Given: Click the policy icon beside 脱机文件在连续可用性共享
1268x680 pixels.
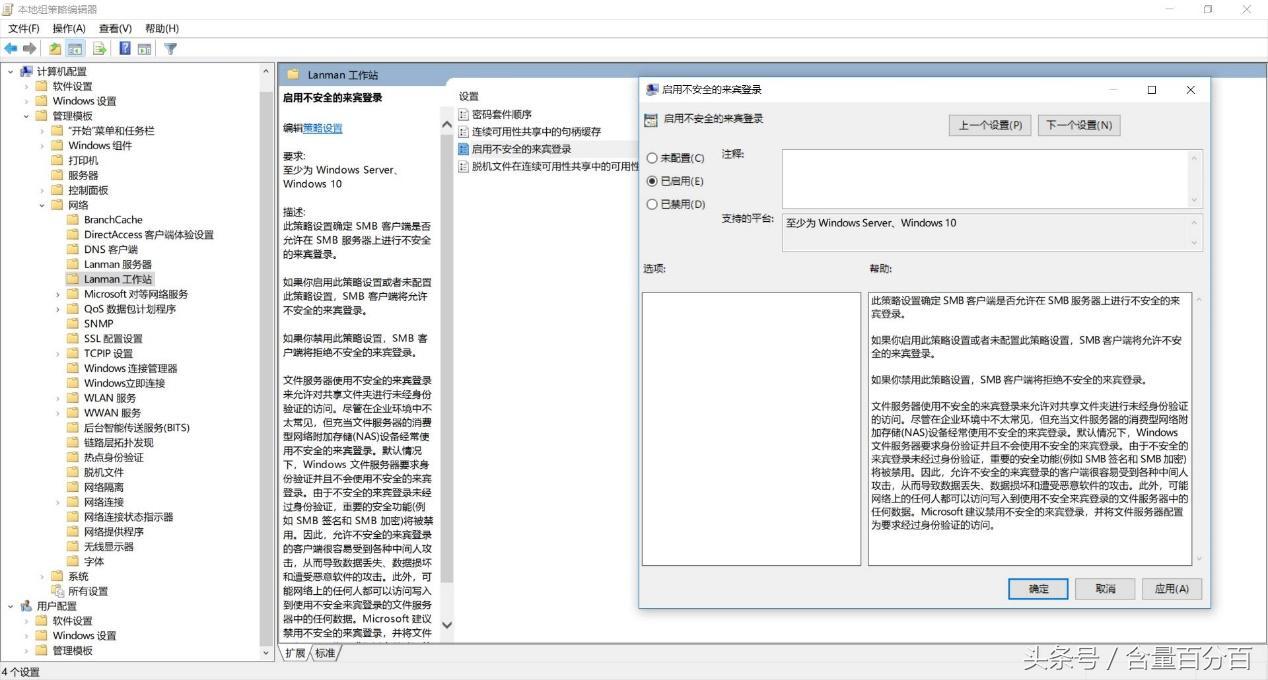Looking at the screenshot, I should pyautogui.click(x=463, y=166).
